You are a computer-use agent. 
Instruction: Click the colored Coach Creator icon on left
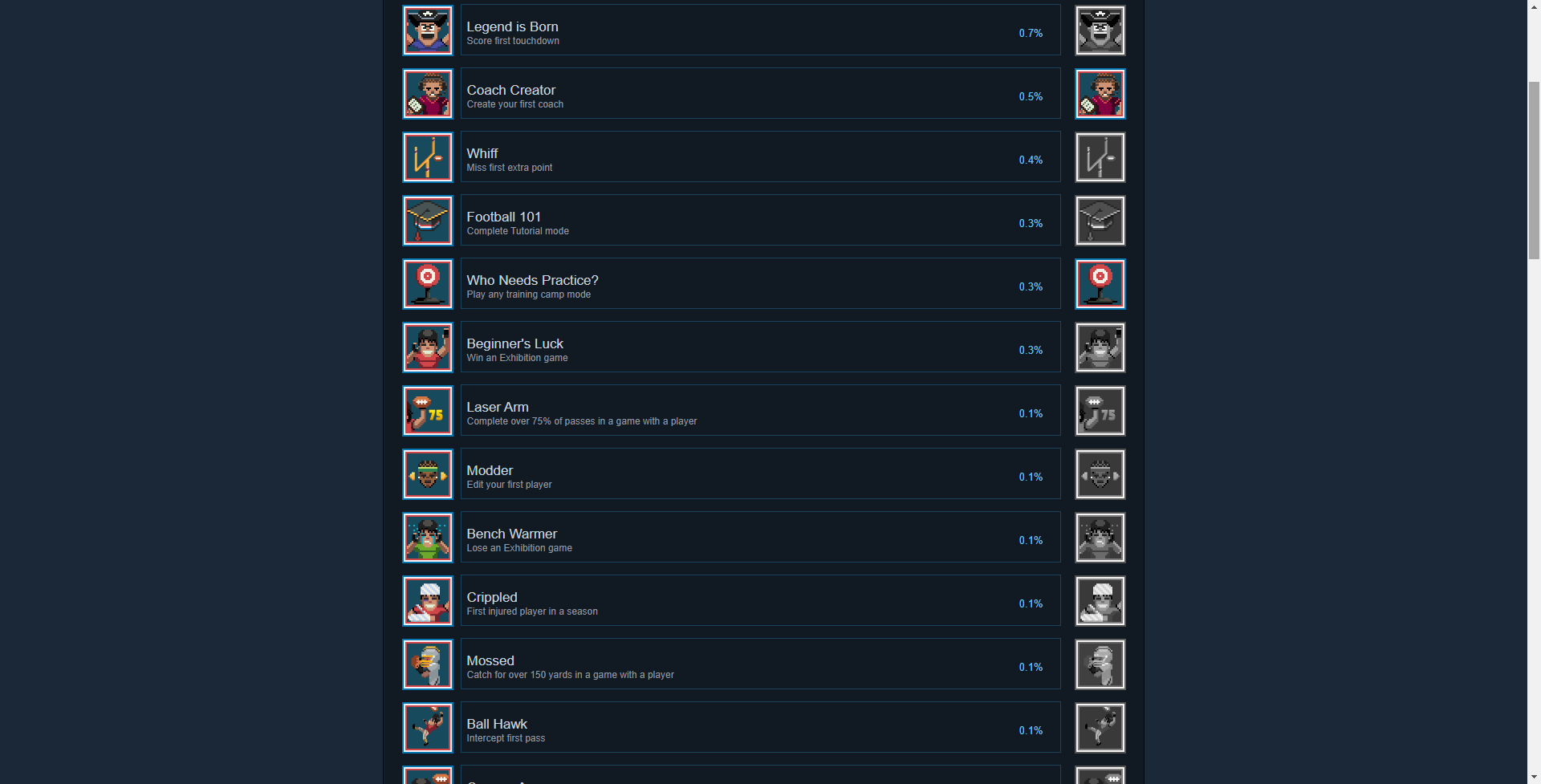click(x=428, y=94)
